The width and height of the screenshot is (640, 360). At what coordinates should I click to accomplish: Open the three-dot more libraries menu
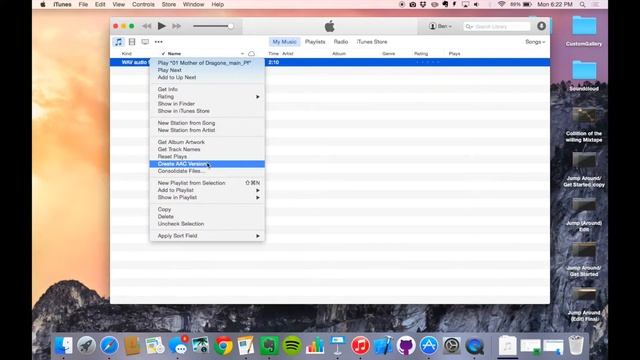158,42
